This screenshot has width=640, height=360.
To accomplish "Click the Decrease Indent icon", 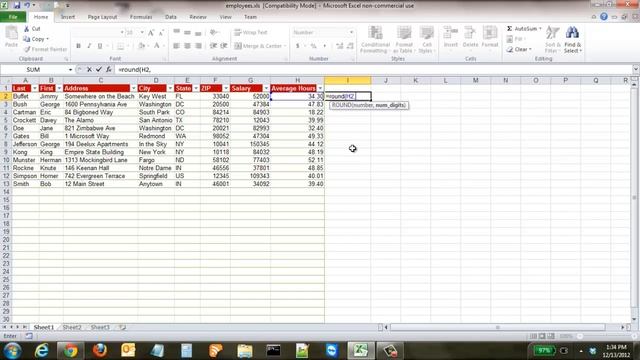I will coord(213,46).
